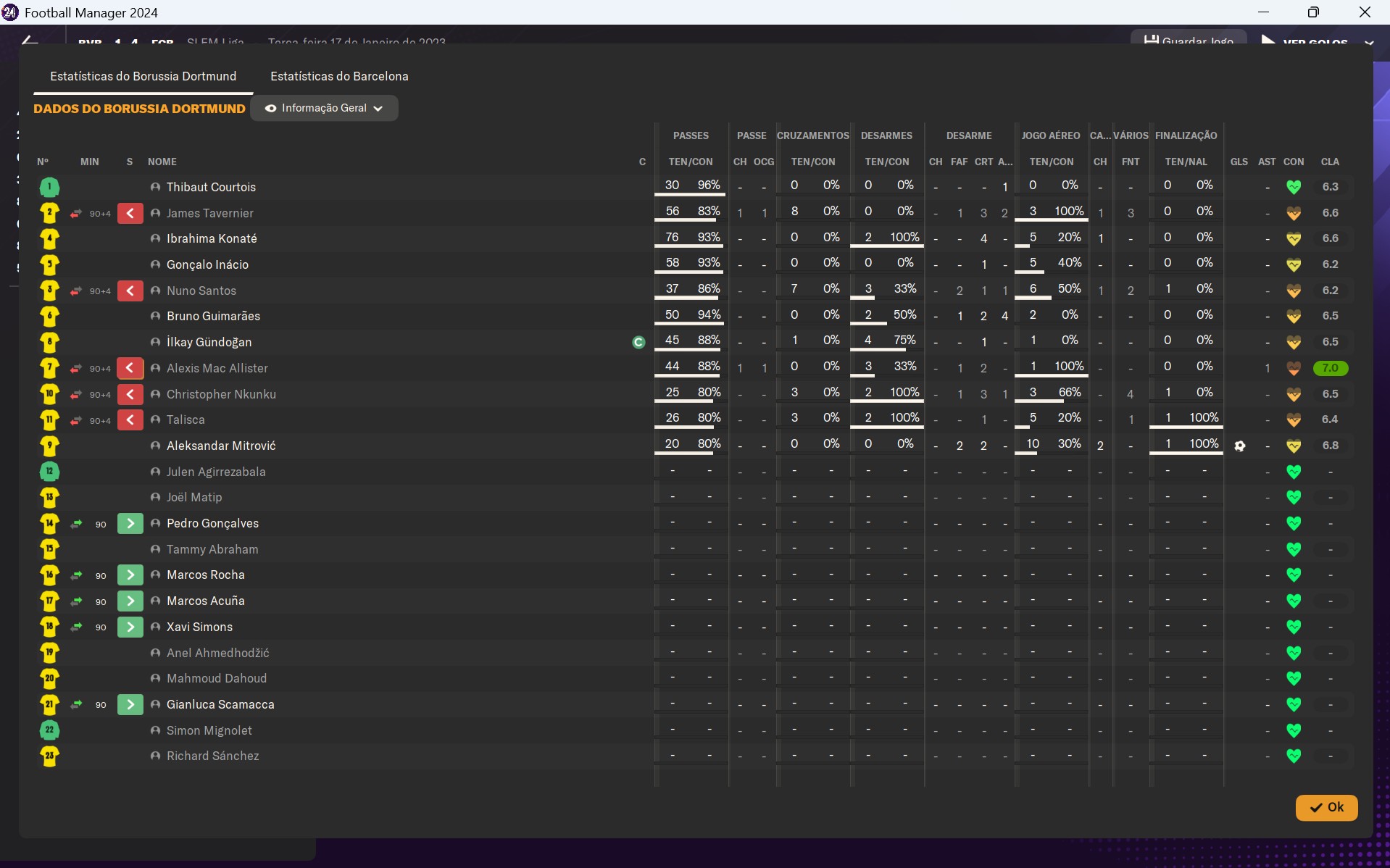Sort by the NOME column header
The height and width of the screenshot is (868, 1390).
pyautogui.click(x=162, y=162)
